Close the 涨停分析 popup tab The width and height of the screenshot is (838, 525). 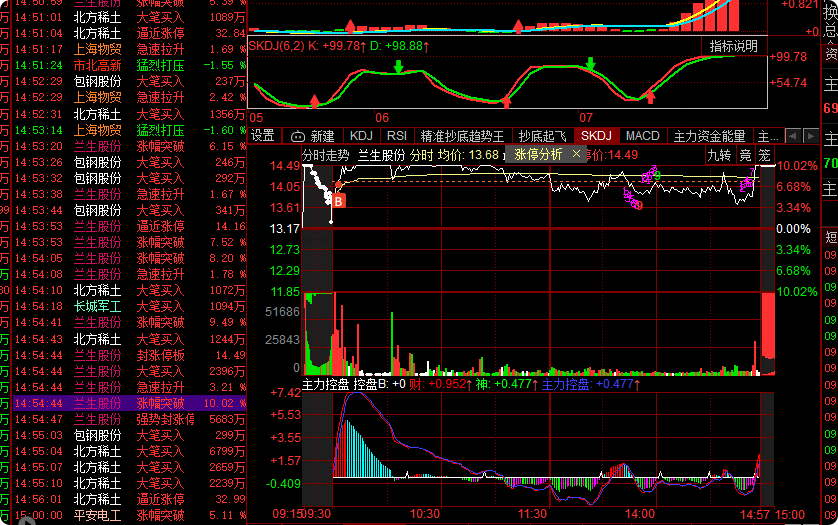(x=576, y=154)
